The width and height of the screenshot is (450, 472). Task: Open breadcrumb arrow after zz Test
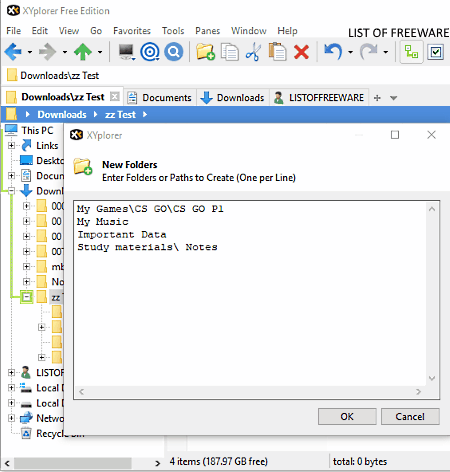click(145, 115)
